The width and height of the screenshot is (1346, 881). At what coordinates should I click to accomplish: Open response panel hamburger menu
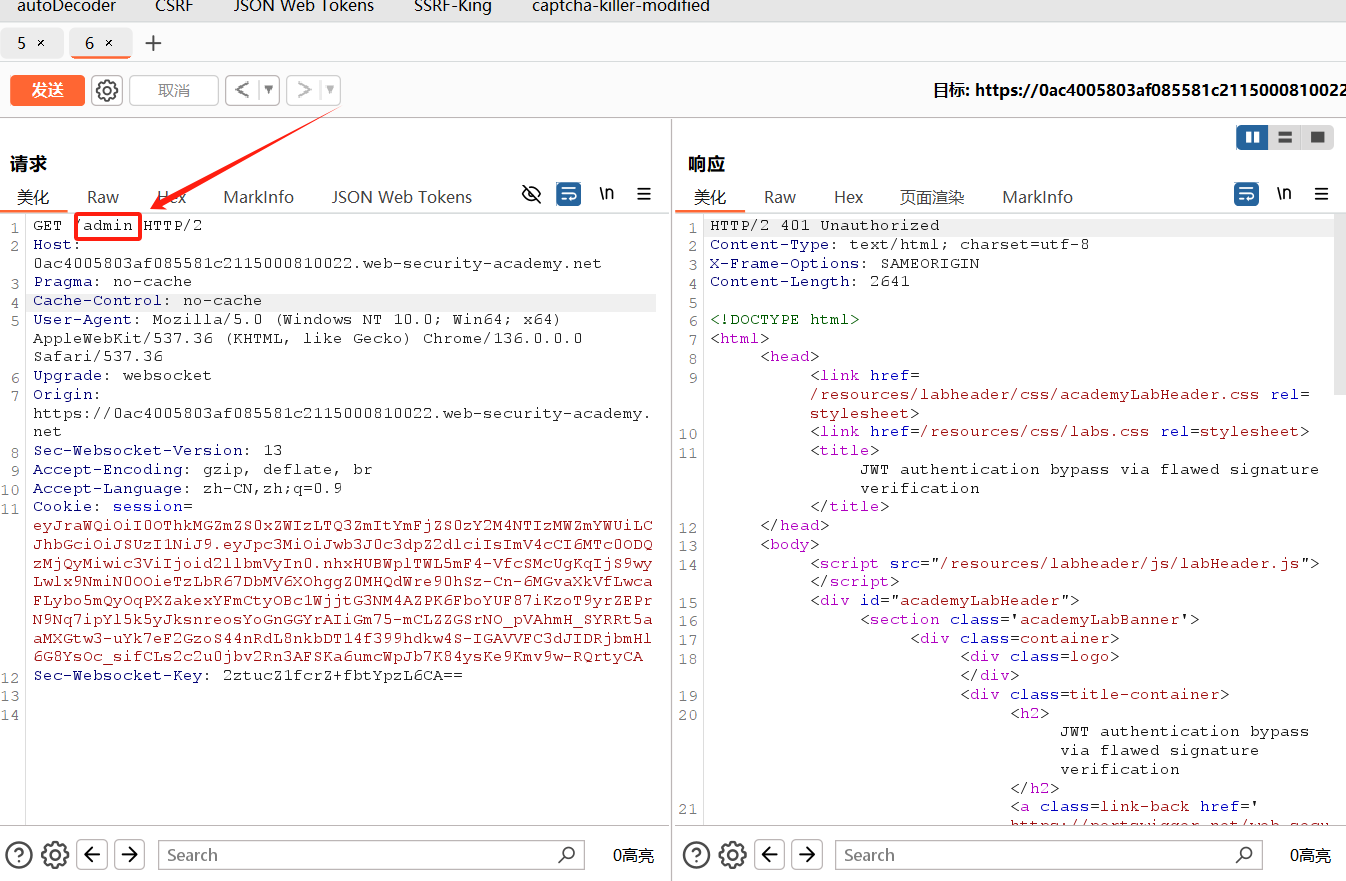(1322, 194)
